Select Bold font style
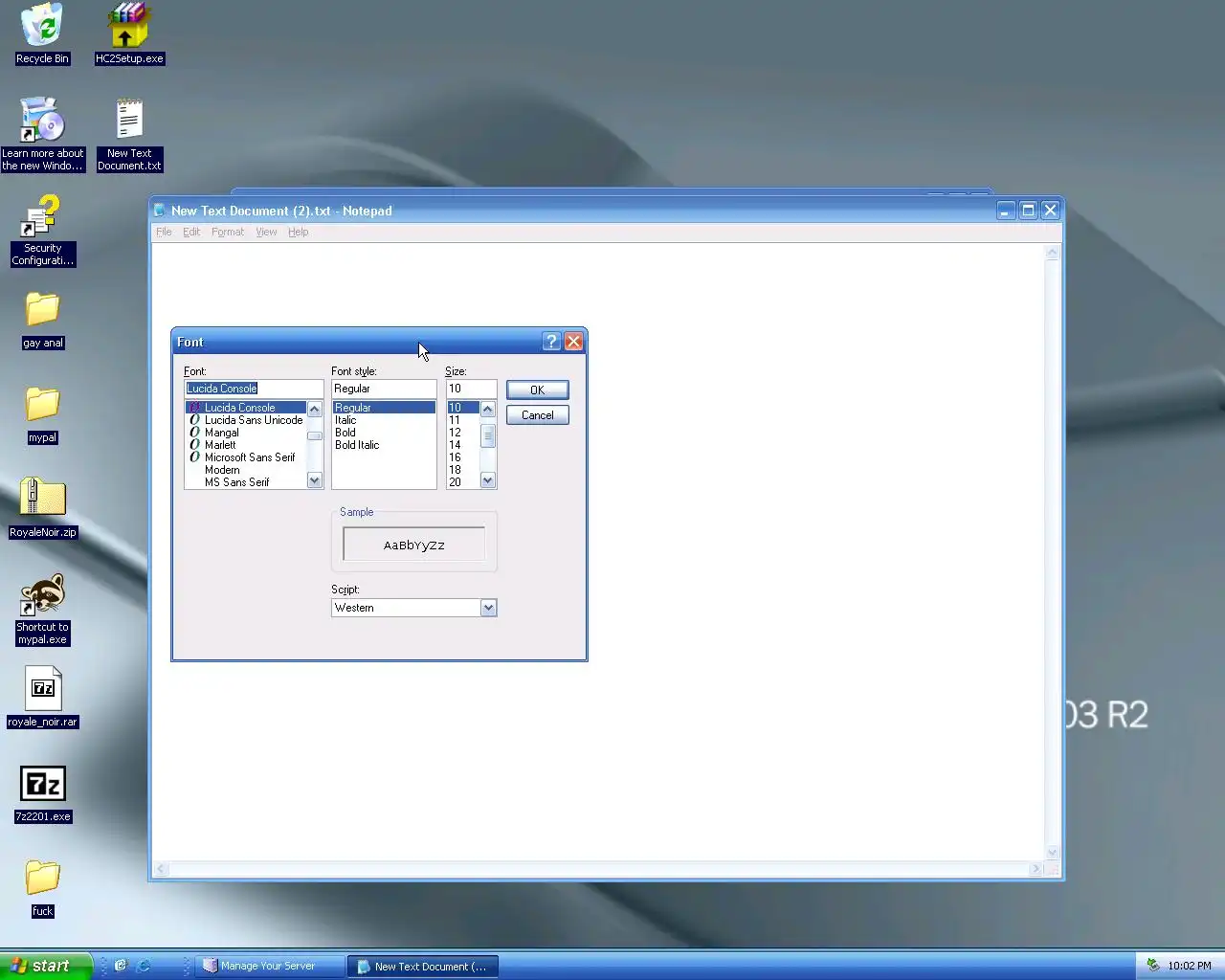The width and height of the screenshot is (1225, 980). [x=384, y=433]
